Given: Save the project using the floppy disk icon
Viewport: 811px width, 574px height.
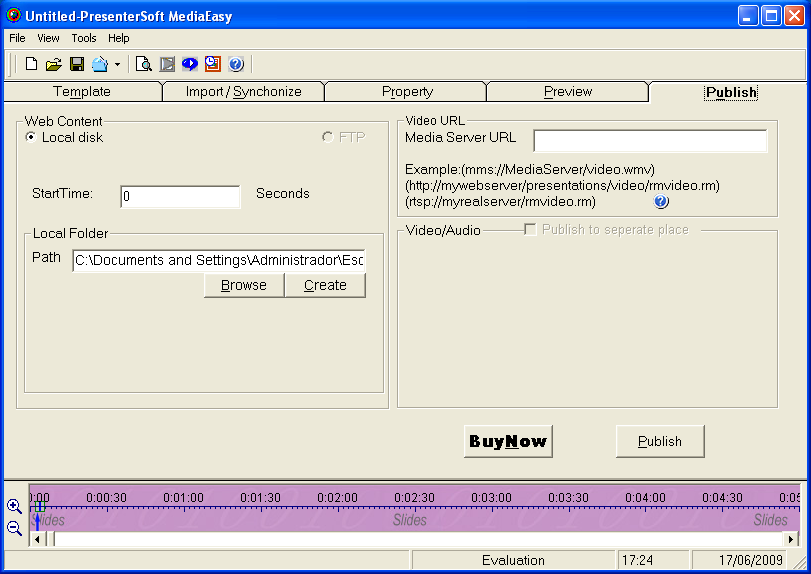Looking at the screenshot, I should coord(77,64).
